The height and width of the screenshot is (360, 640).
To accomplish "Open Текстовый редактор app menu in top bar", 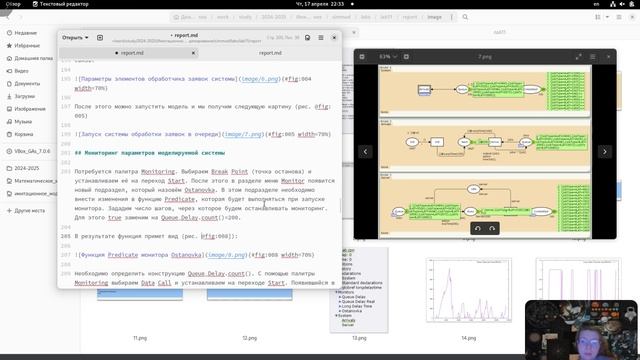I will (60, 4).
